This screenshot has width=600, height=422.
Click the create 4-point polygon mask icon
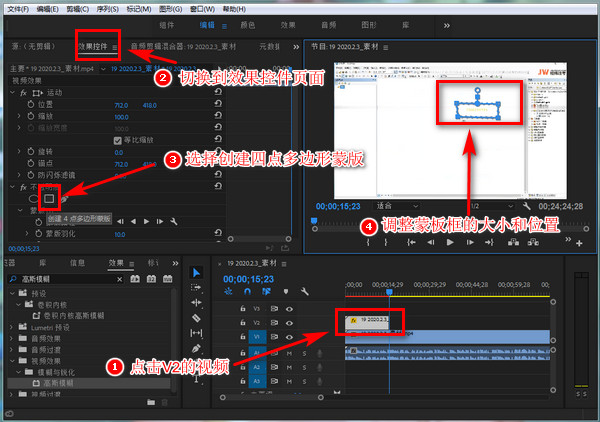49,199
